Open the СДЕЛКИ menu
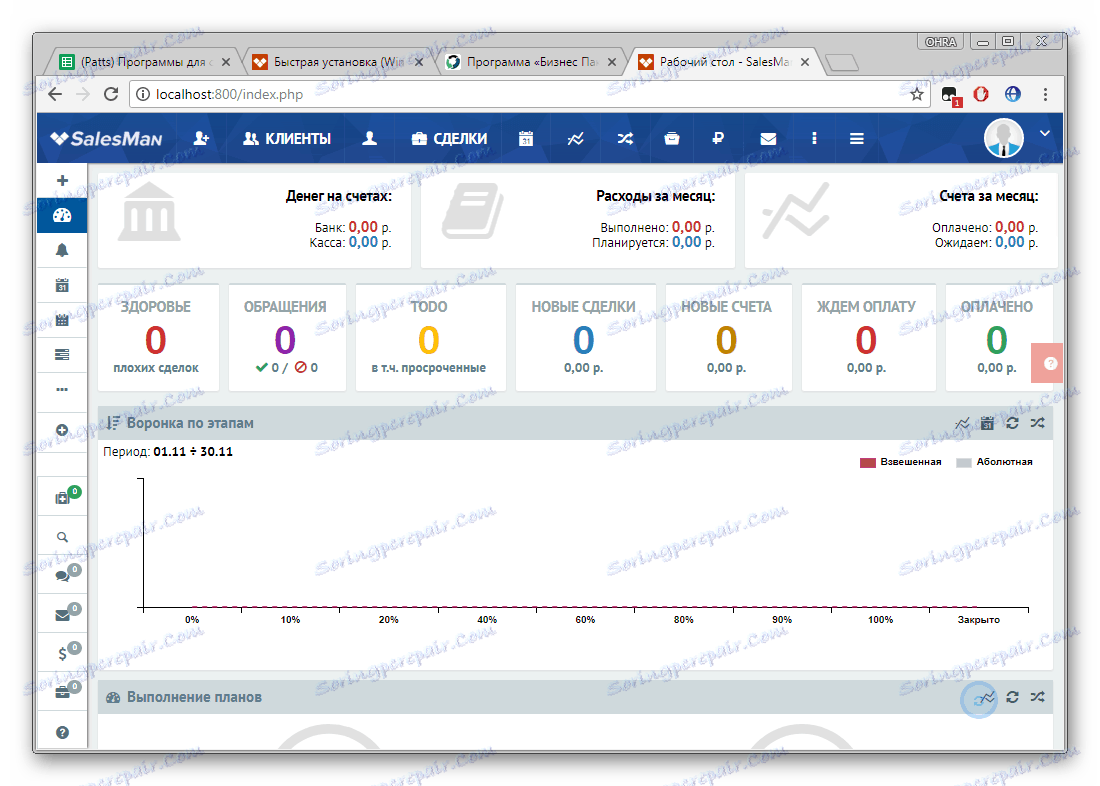Image resolution: width=1100 pixels, height=786 pixels. 449,138
